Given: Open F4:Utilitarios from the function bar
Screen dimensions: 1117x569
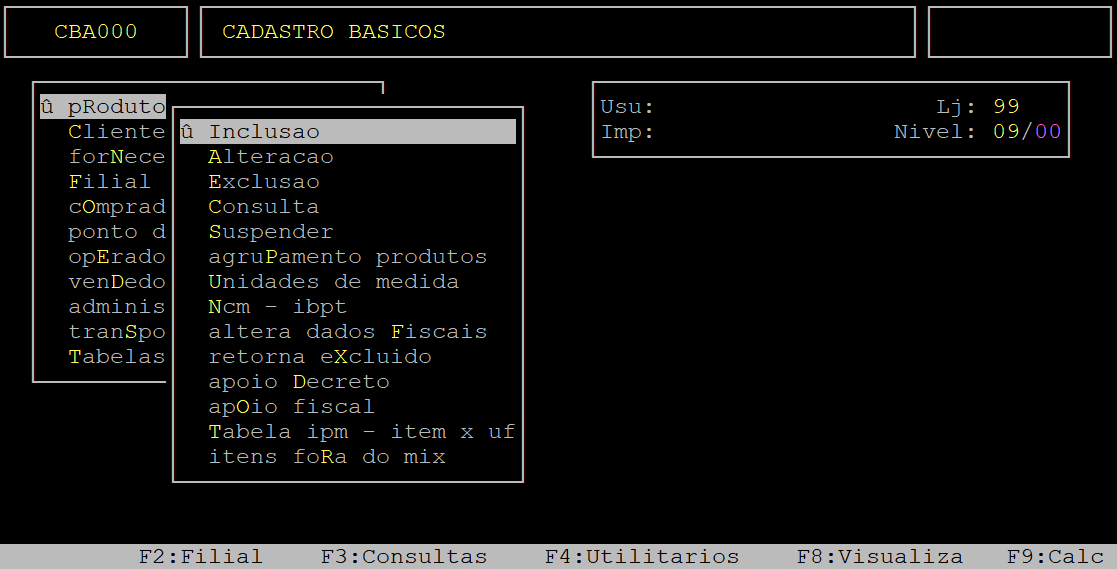Looking at the screenshot, I should 642,556.
